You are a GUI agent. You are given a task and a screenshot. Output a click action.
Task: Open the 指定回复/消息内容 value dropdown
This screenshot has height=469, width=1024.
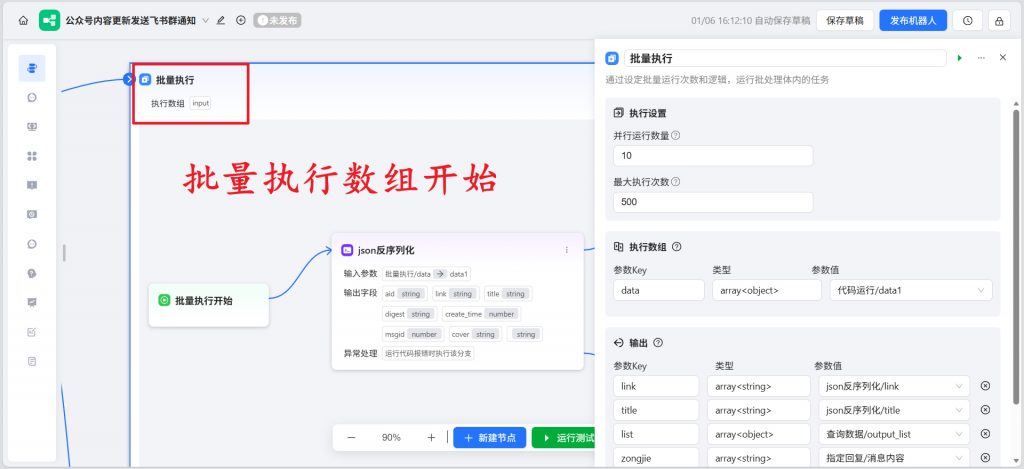click(894, 459)
